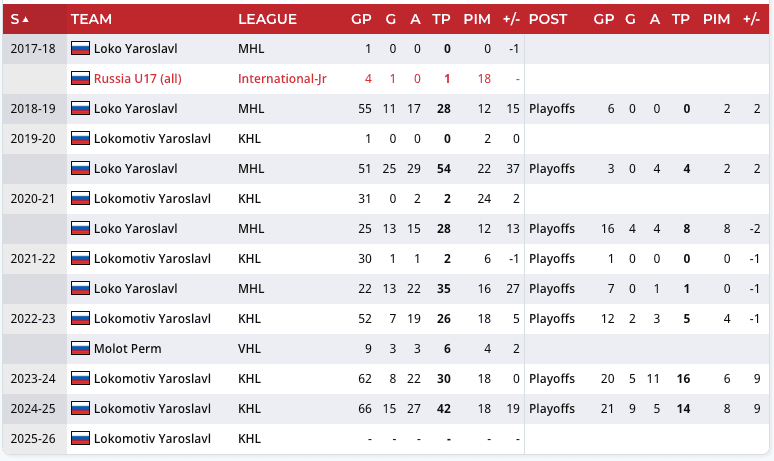
Task: Open the Russia U17 (all) team link
Action: click(x=137, y=78)
